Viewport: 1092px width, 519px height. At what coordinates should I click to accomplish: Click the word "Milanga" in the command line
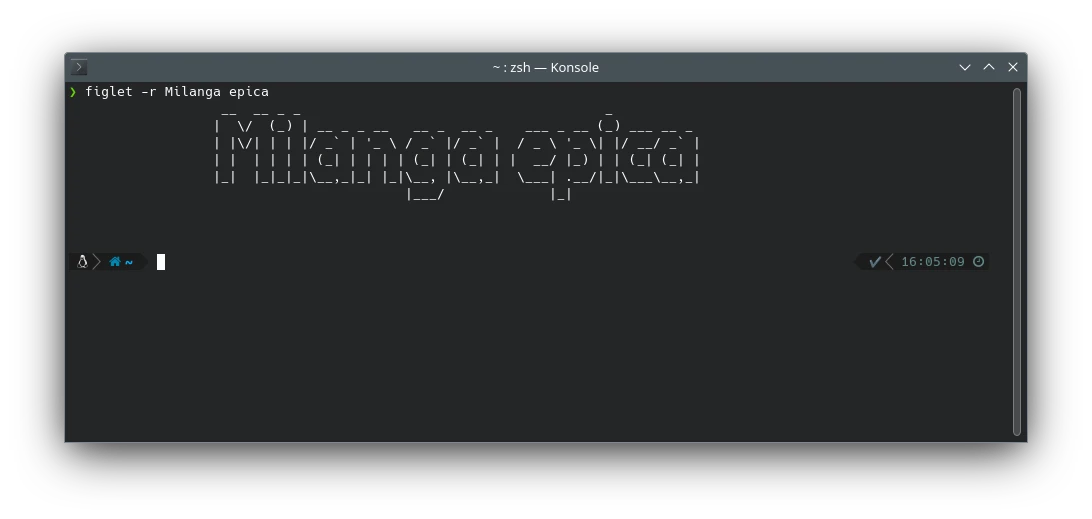click(193, 92)
